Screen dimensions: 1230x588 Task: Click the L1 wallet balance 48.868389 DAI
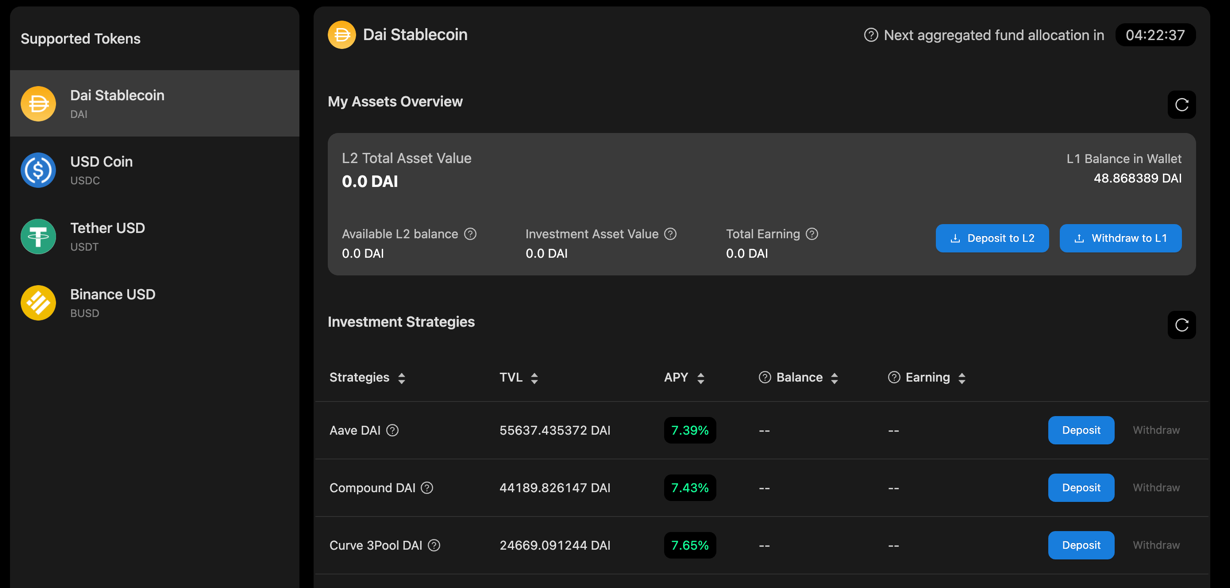[x=1138, y=178]
